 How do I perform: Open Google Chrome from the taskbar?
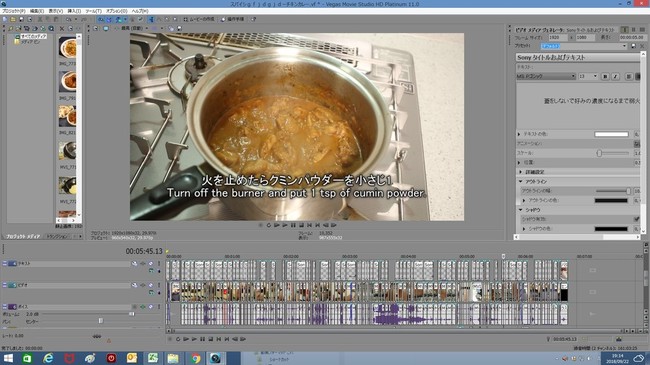195,358
